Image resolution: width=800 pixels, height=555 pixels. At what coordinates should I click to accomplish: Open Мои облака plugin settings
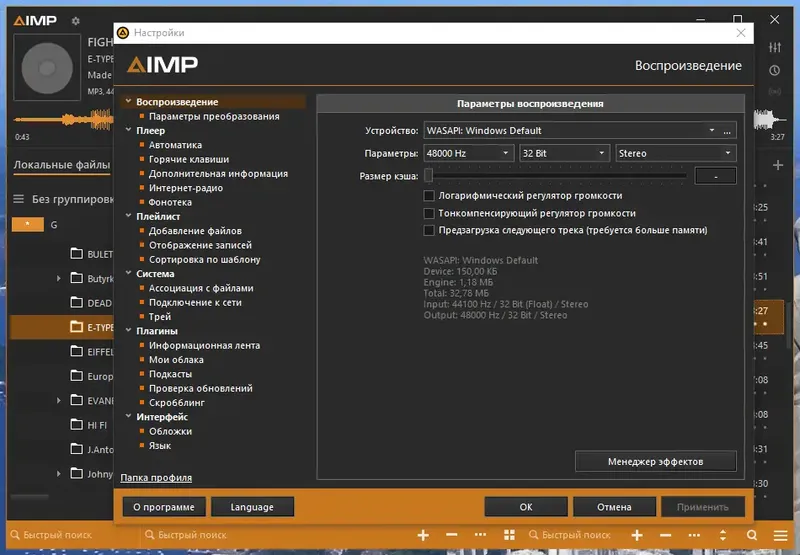tap(176, 360)
